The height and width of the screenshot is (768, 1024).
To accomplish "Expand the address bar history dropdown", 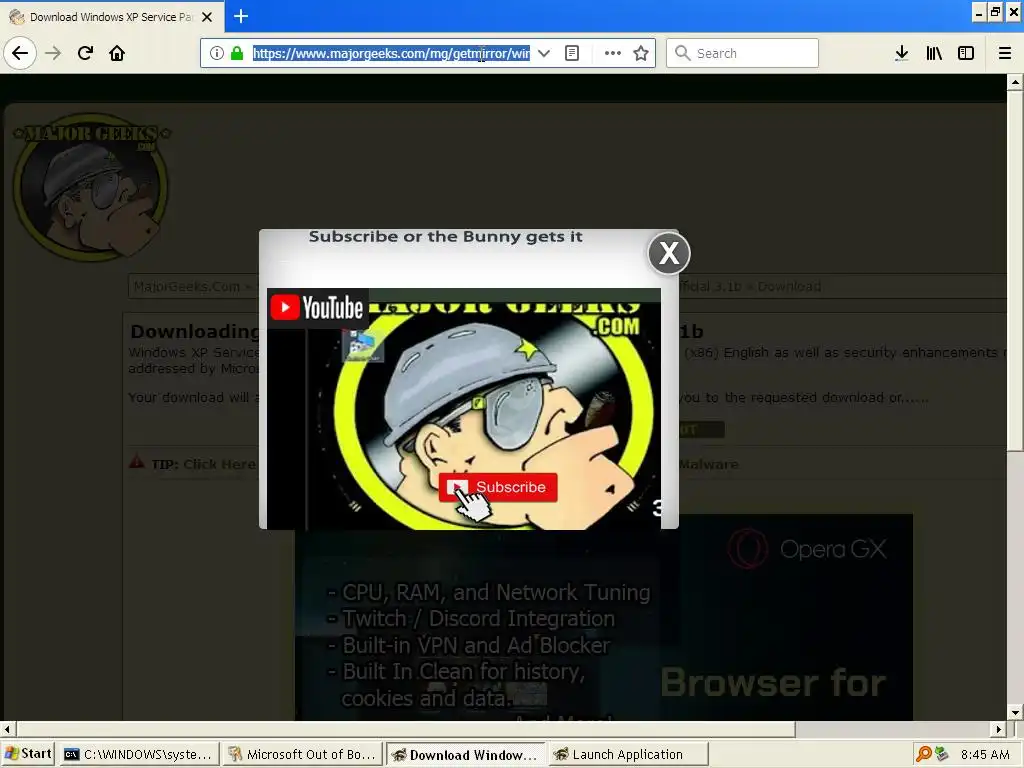I will tap(543, 53).
